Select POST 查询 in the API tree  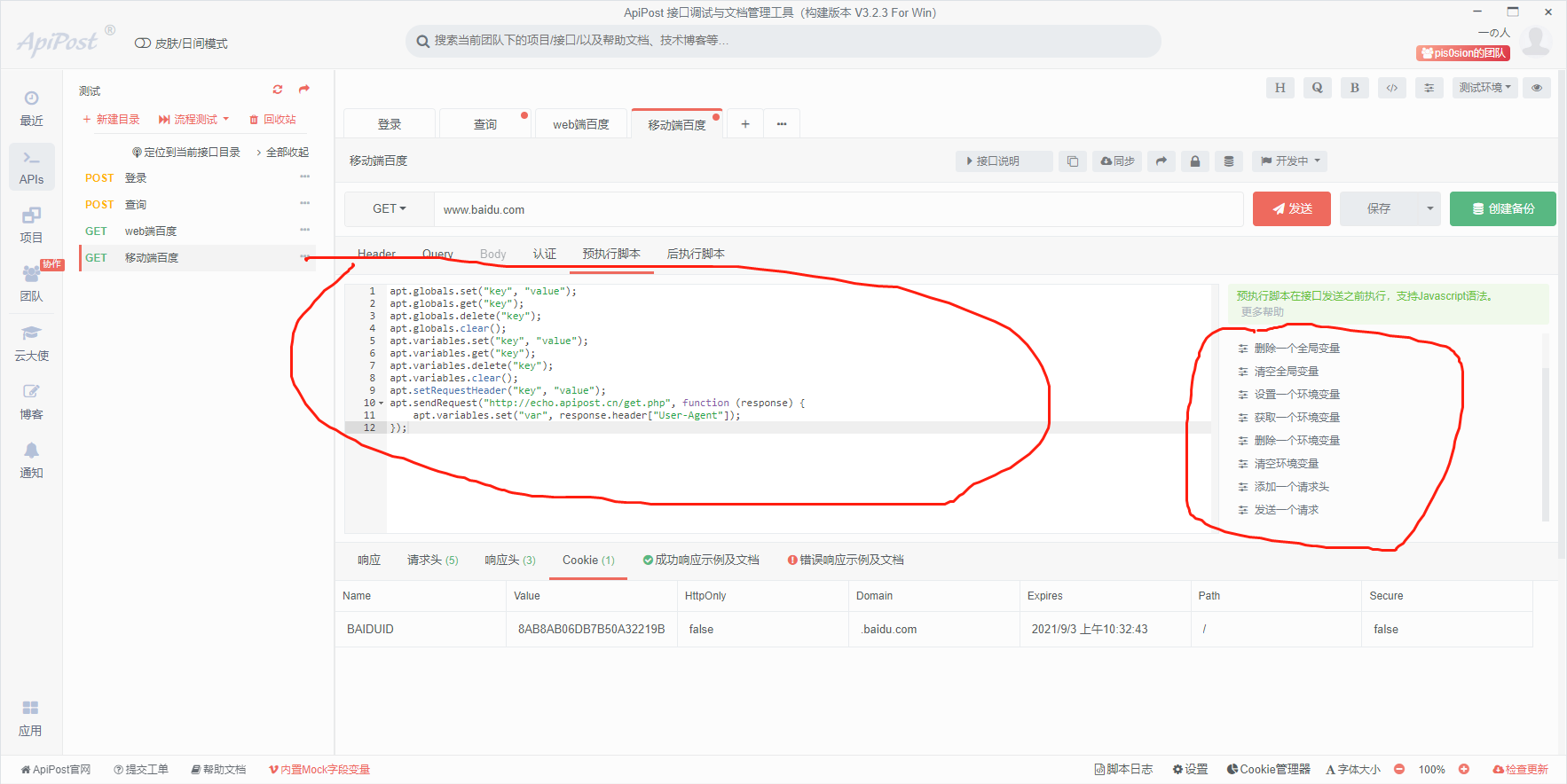198,205
